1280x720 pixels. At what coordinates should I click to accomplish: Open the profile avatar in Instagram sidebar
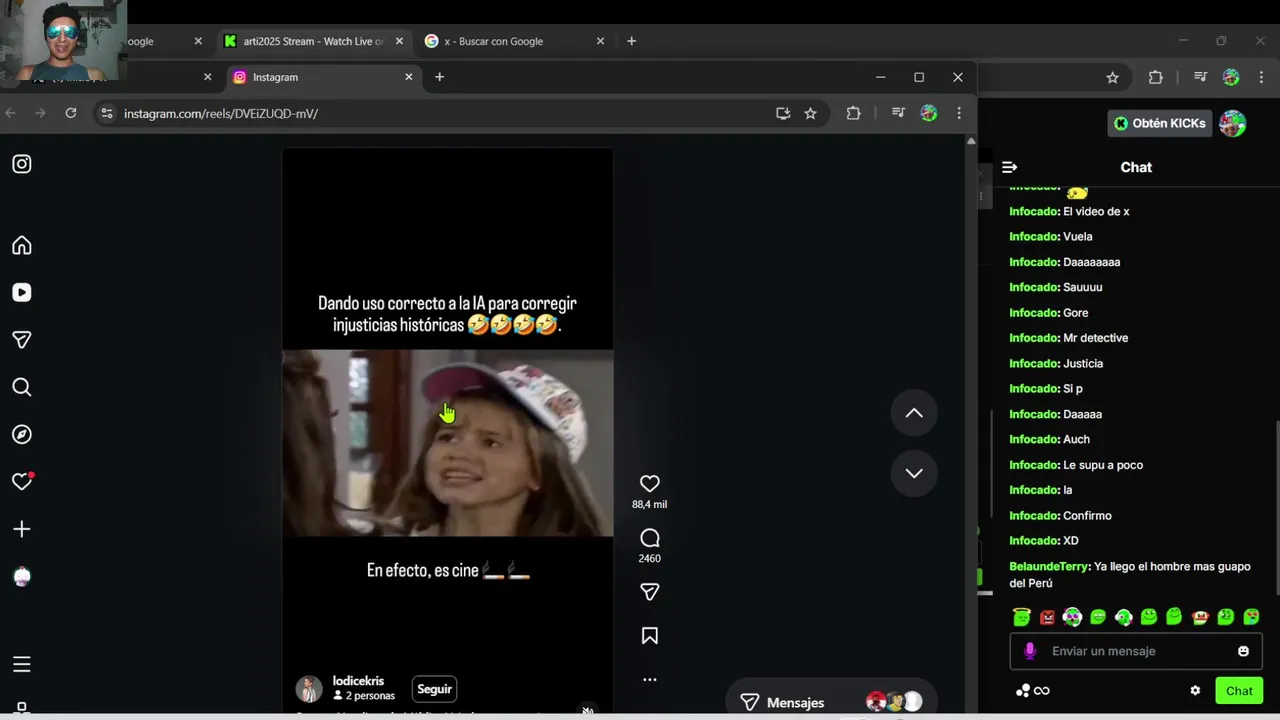tap(22, 577)
